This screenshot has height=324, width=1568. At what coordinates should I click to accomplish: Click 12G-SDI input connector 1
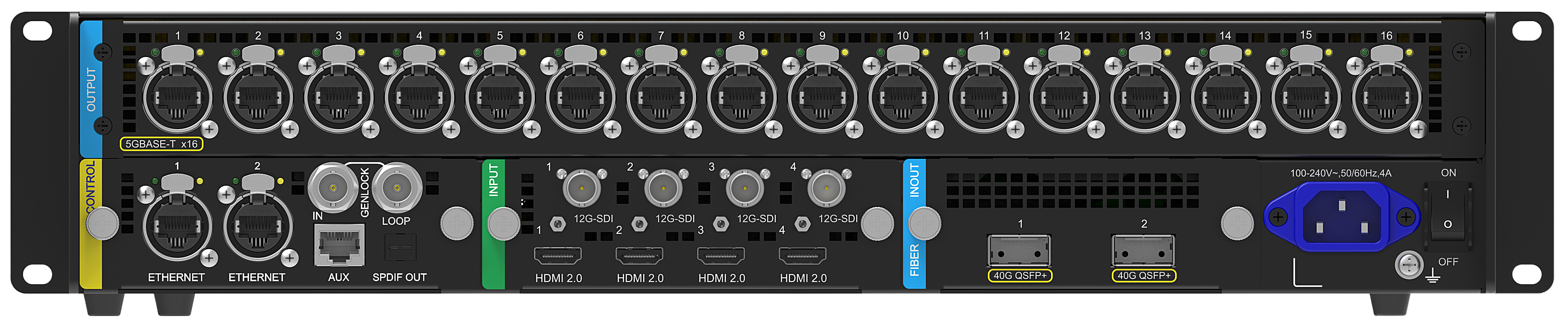(581, 188)
